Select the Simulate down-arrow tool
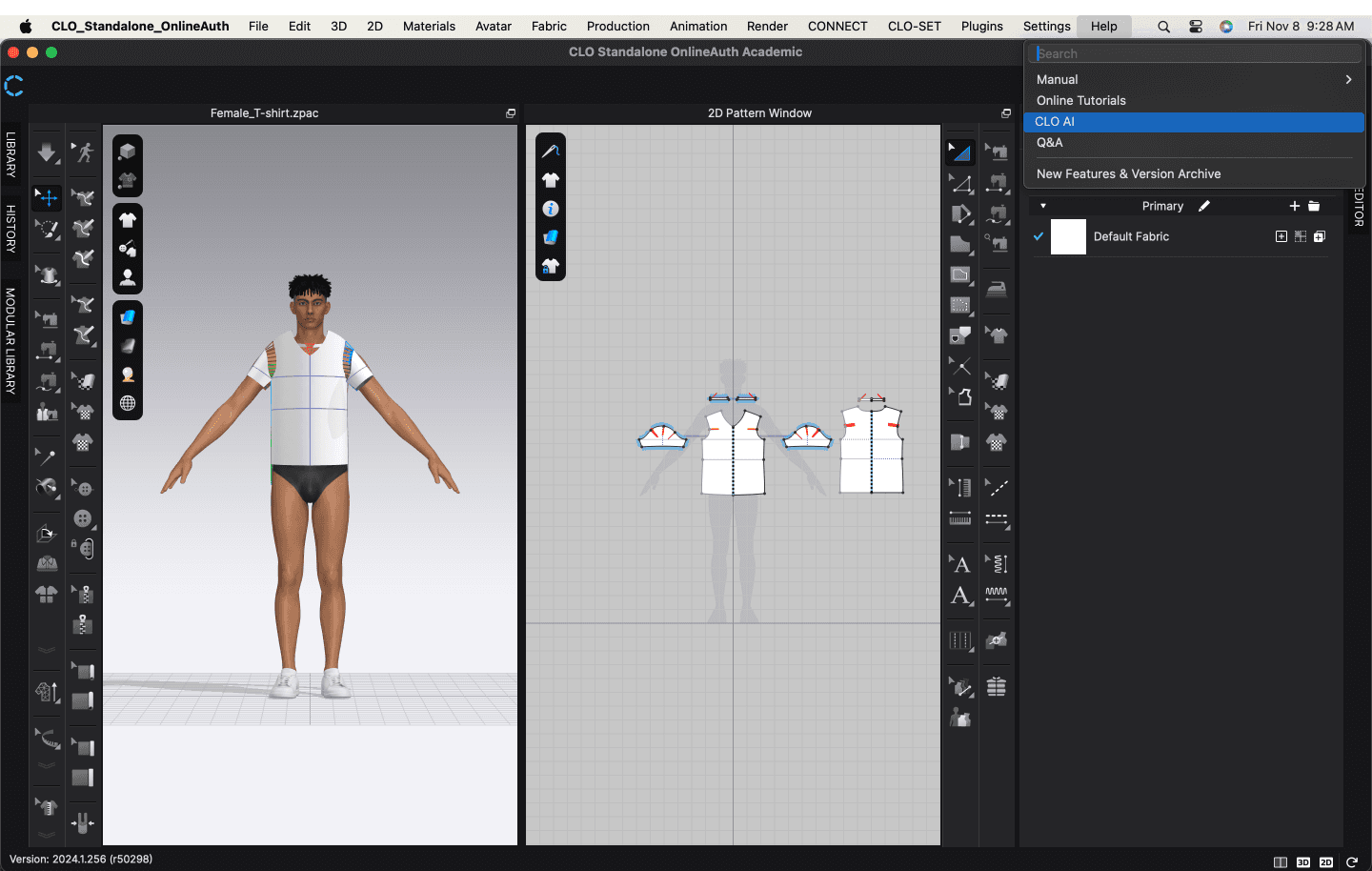Viewport: 1372px width, 871px height. pos(47,152)
